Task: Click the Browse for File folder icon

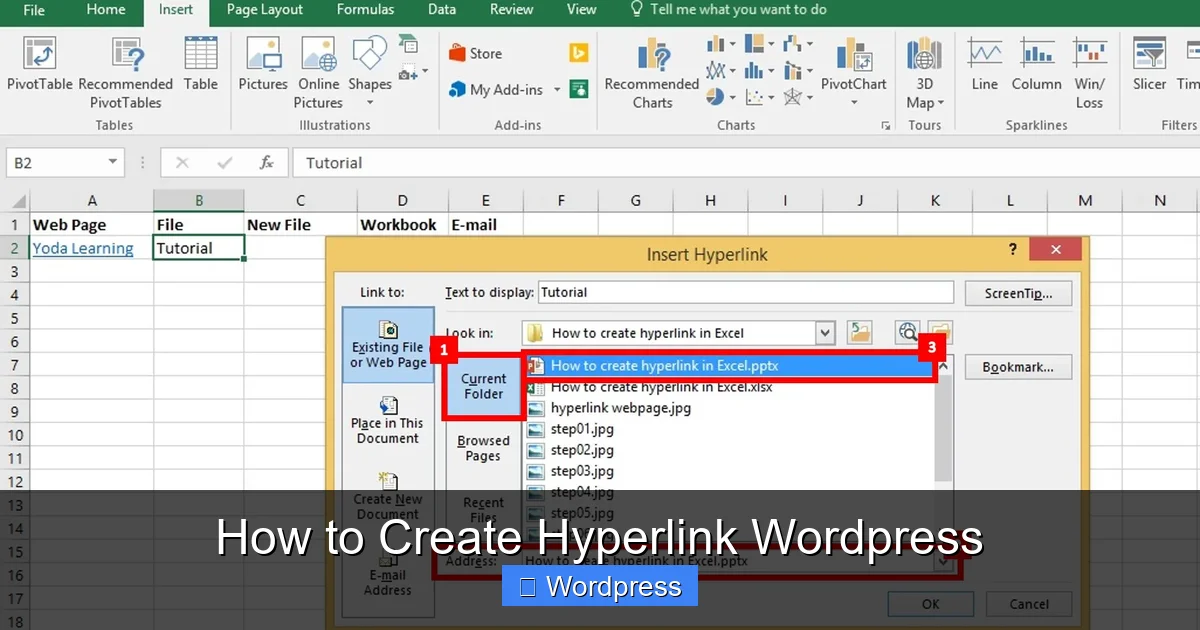Action: coord(938,332)
